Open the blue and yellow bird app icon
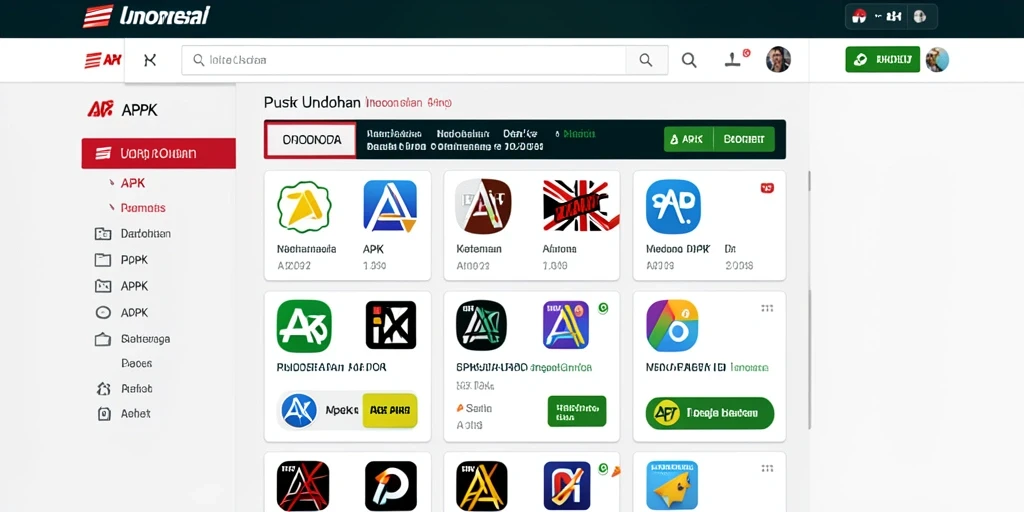Screen dimensions: 1024x512 pyautogui.click(x=672, y=486)
